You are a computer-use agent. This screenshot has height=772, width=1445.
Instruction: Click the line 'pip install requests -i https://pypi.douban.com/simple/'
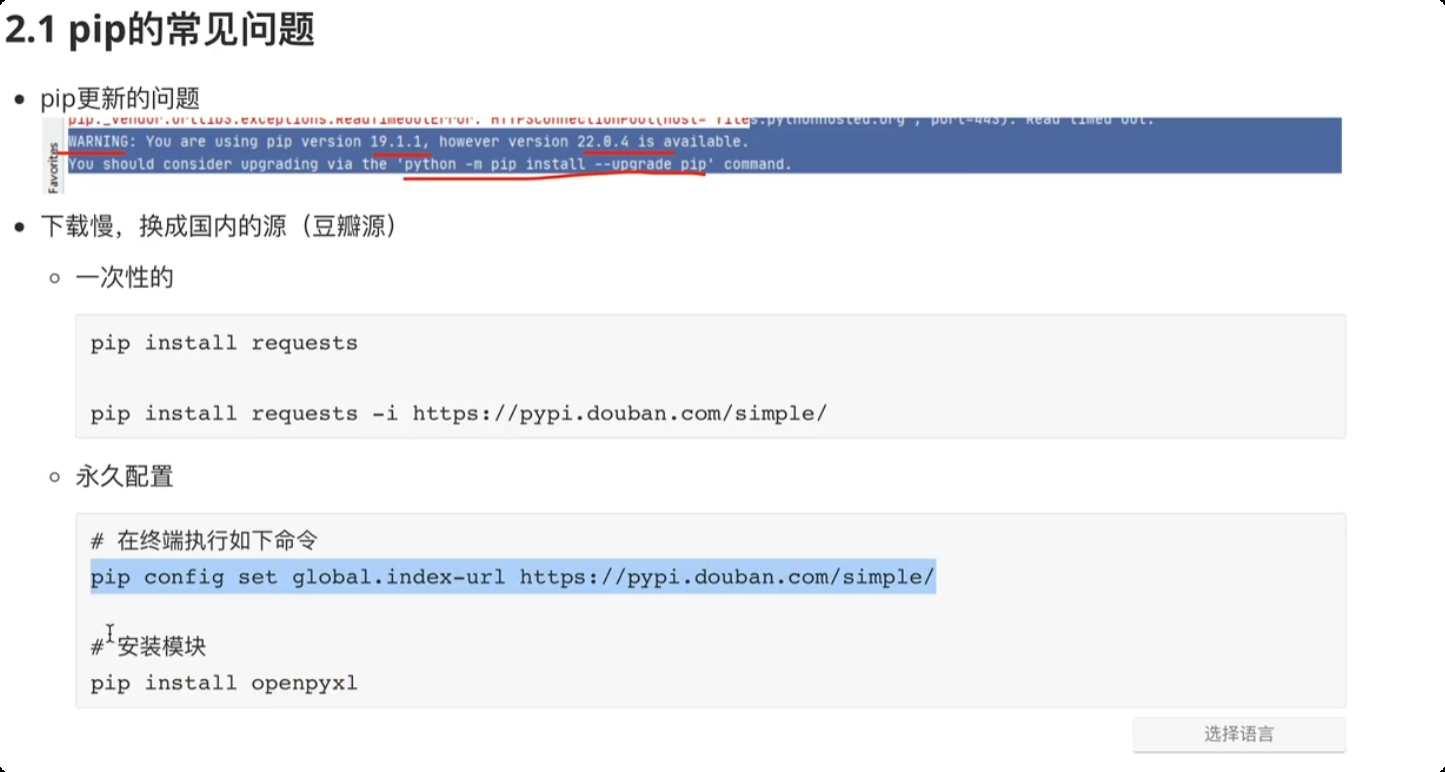[459, 414]
